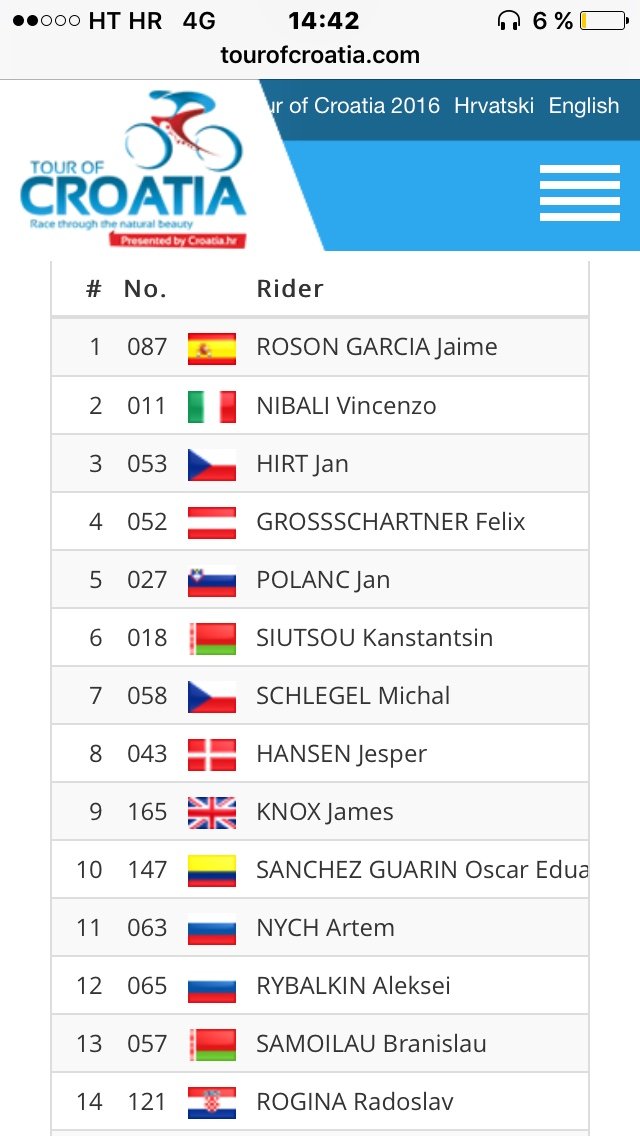Open the Tour of Croatia 2016 link
This screenshot has height=1136, width=640.
tap(354, 106)
